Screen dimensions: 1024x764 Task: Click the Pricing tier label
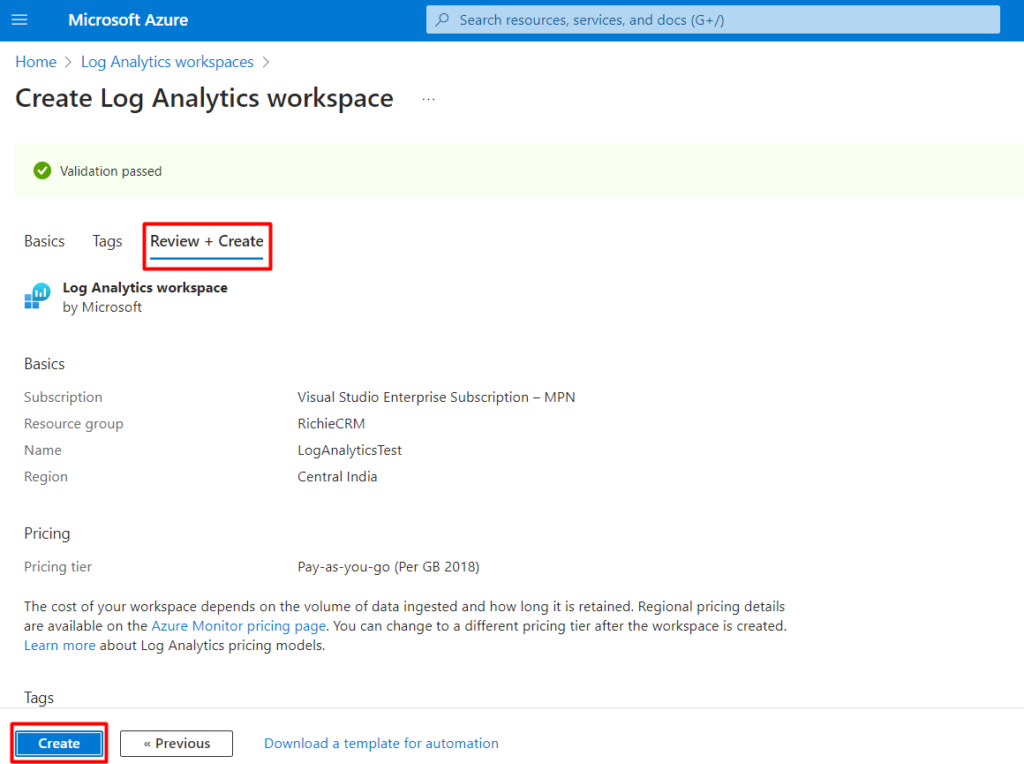pos(58,567)
